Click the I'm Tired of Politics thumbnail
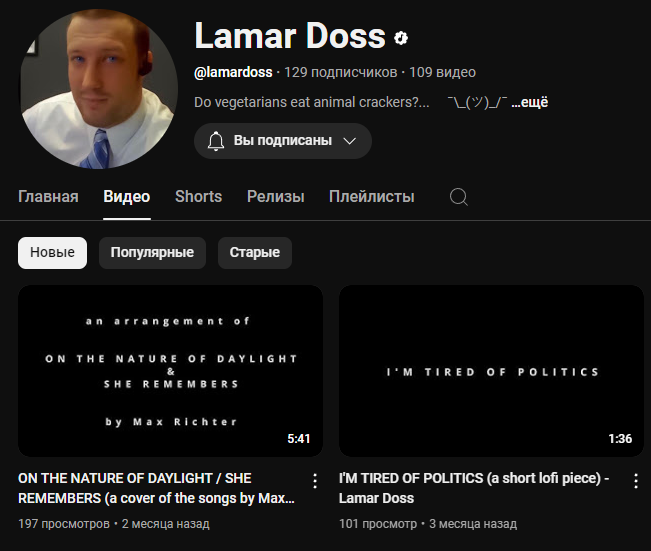 tap(491, 371)
